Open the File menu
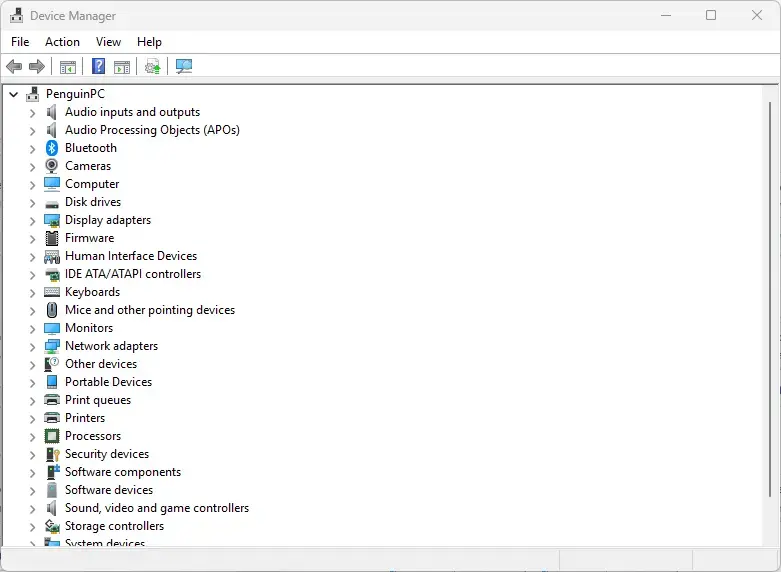 pyautogui.click(x=20, y=42)
